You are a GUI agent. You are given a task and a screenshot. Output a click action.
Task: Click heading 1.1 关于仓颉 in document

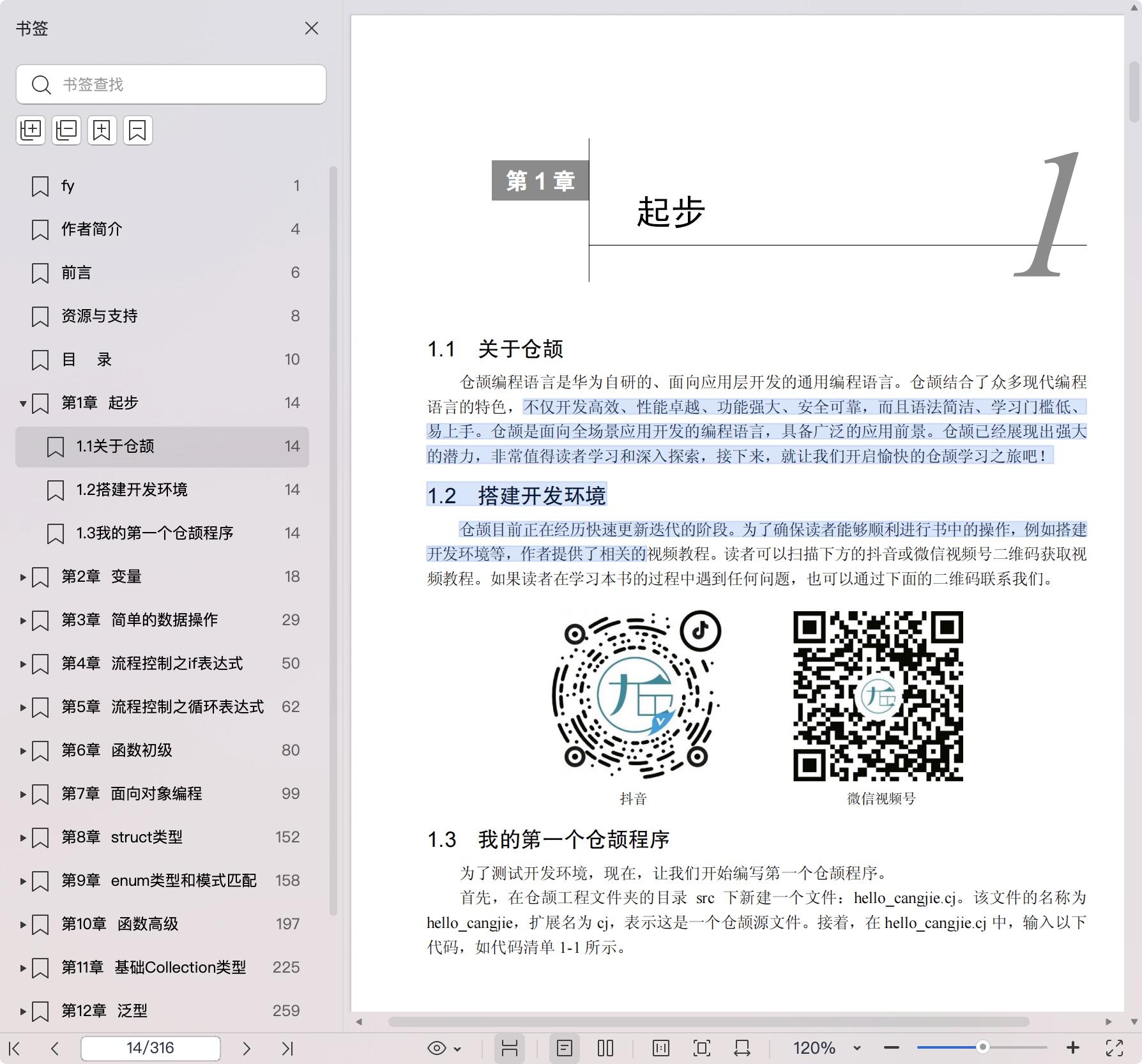point(495,349)
